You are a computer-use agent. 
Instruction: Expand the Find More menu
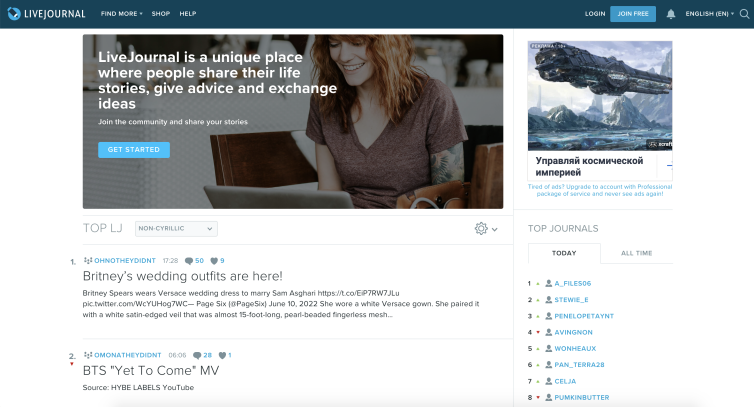122,14
